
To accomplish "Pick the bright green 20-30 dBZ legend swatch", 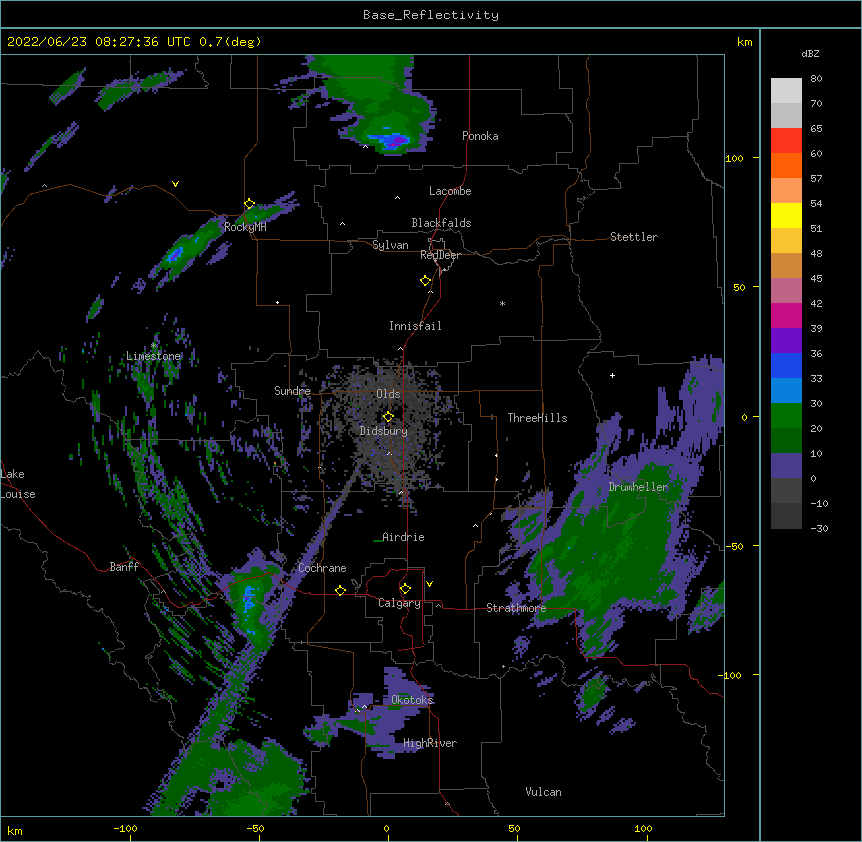I will 786,416.
